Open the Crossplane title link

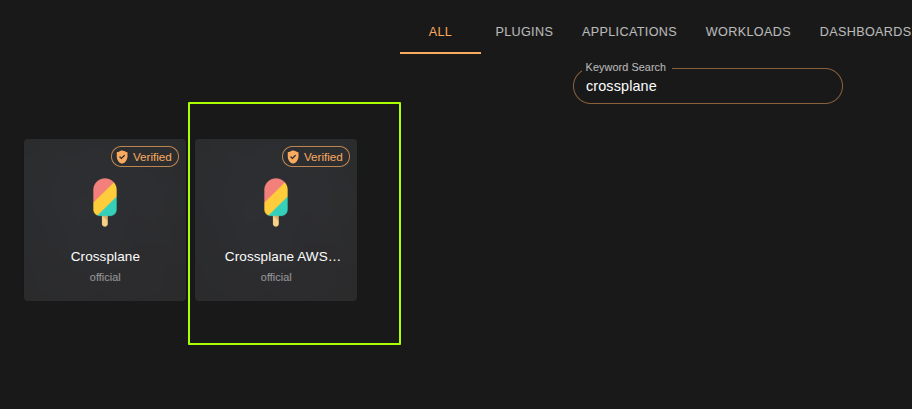105,257
